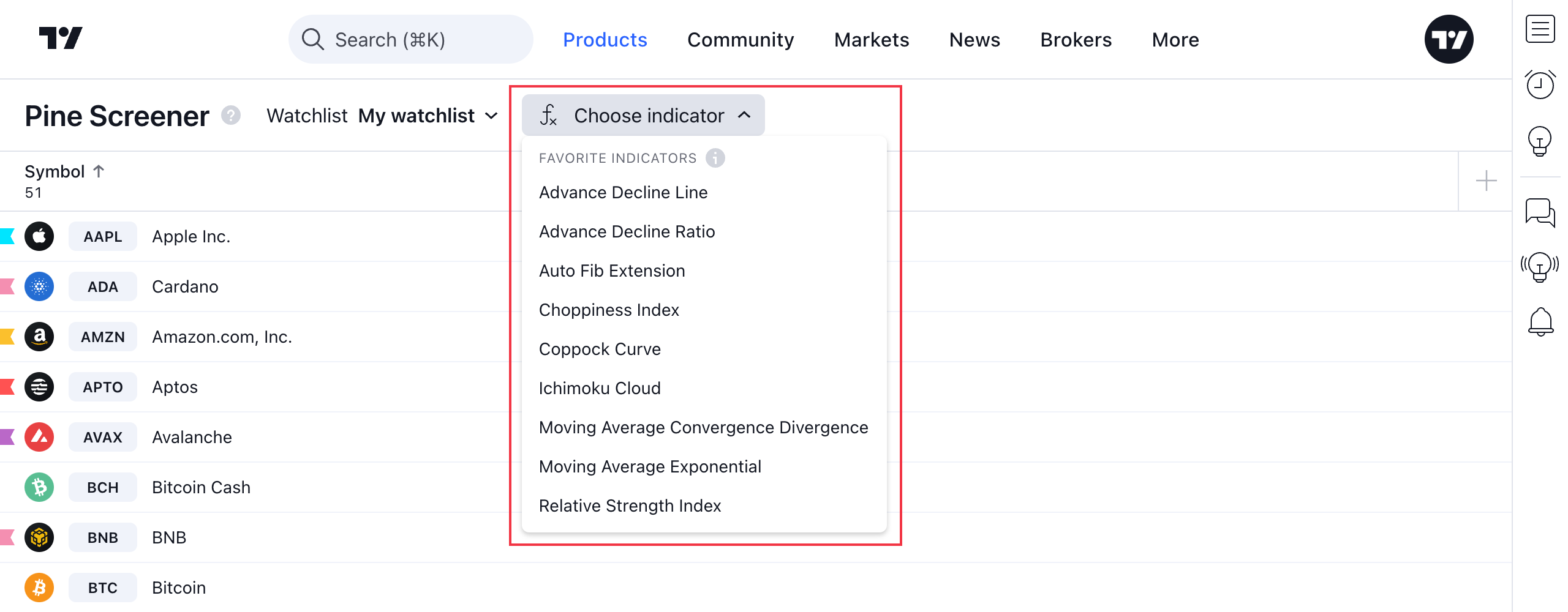Focus the Search input field

click(x=410, y=39)
